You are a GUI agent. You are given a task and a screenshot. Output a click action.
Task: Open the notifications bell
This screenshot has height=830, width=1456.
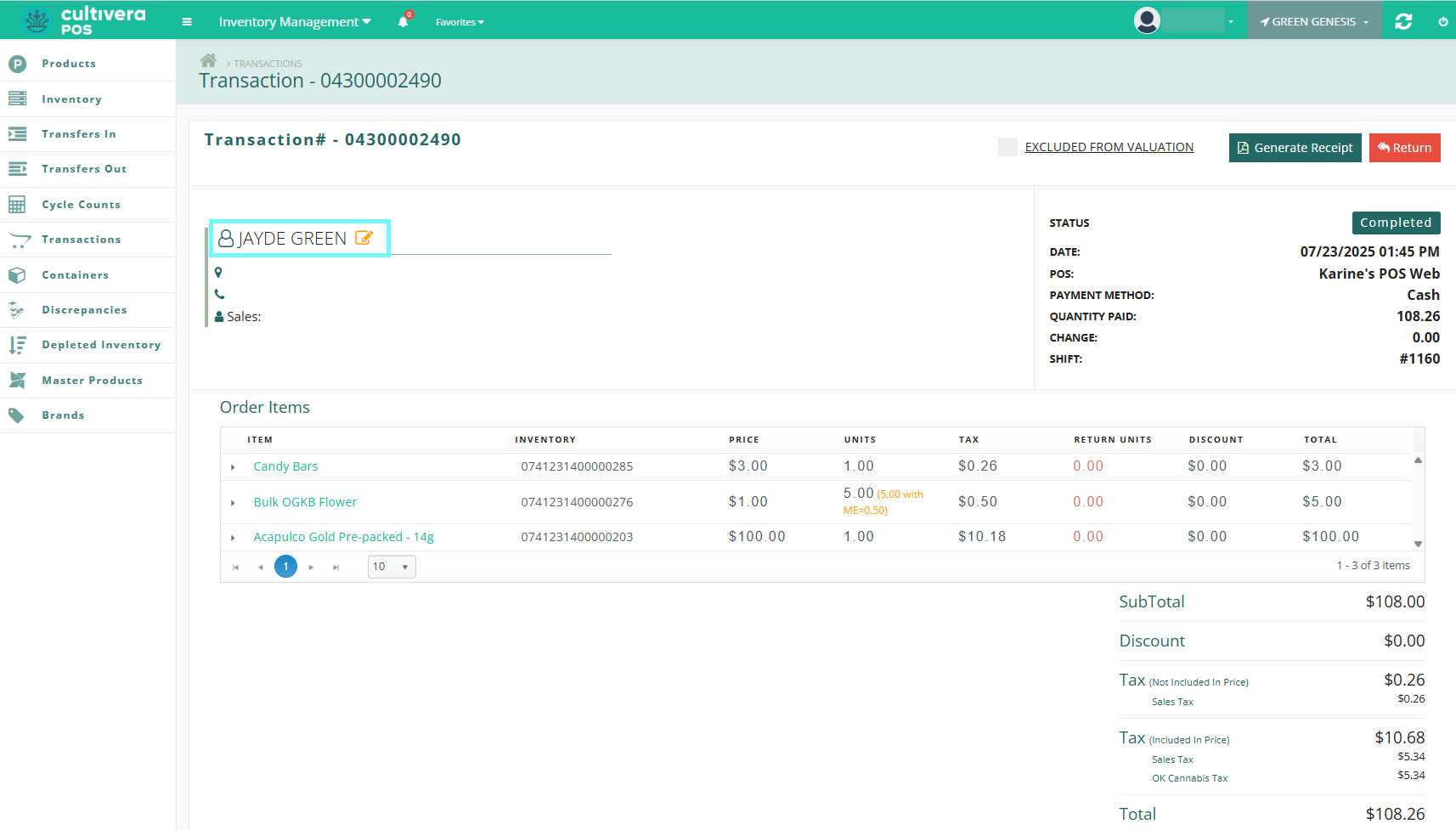tap(404, 22)
